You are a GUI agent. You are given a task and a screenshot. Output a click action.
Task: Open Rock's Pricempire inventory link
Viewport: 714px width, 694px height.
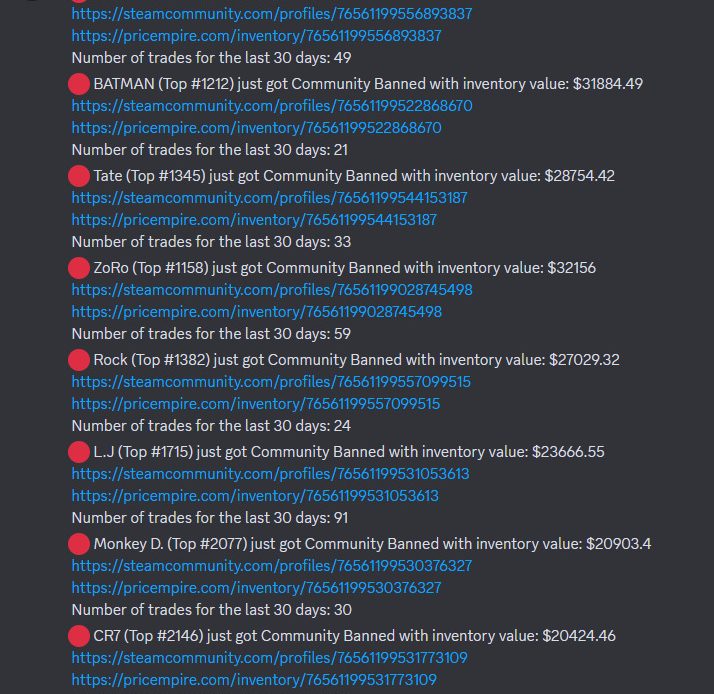pyautogui.click(x=255, y=404)
